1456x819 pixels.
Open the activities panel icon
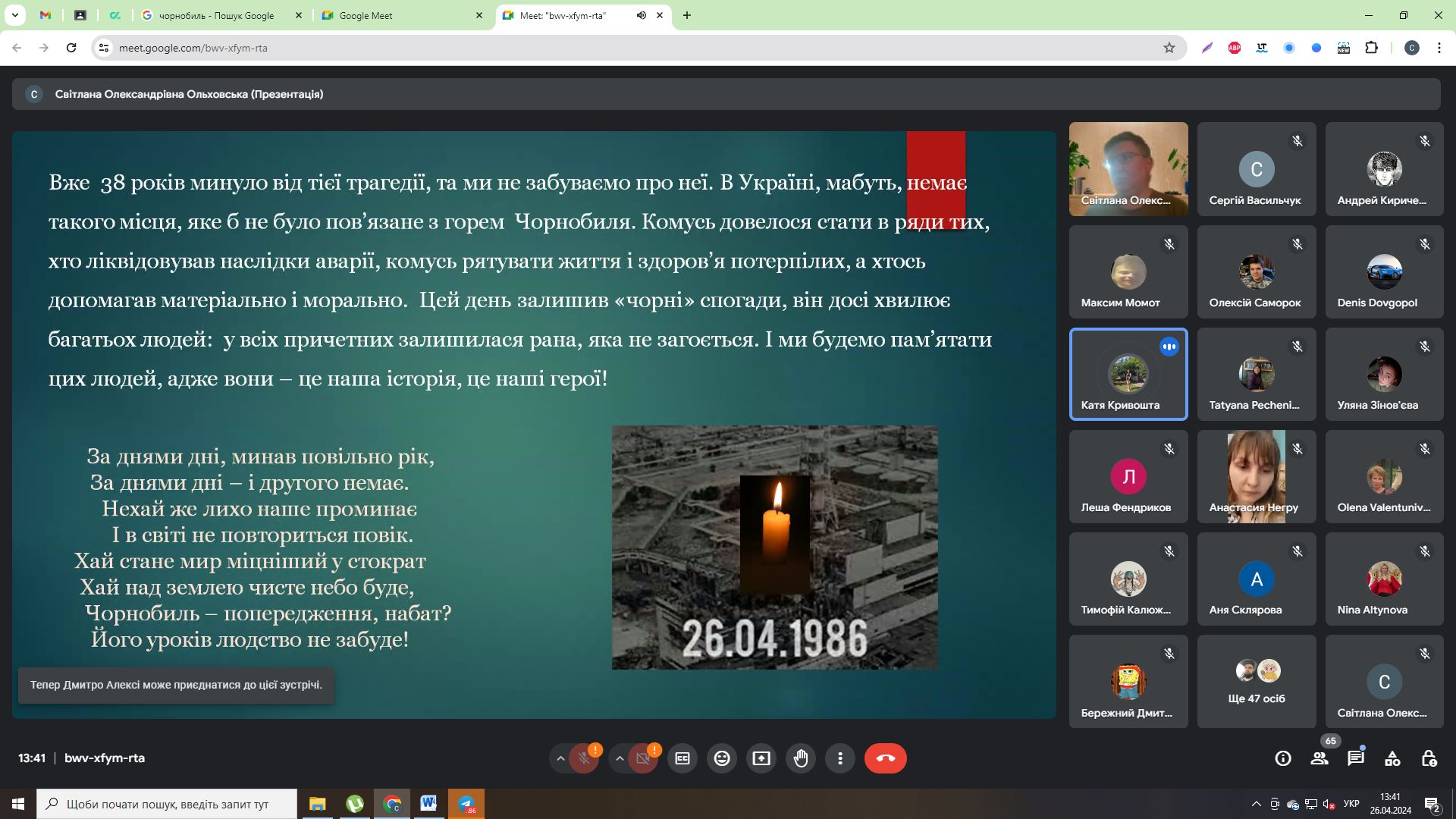(1392, 758)
